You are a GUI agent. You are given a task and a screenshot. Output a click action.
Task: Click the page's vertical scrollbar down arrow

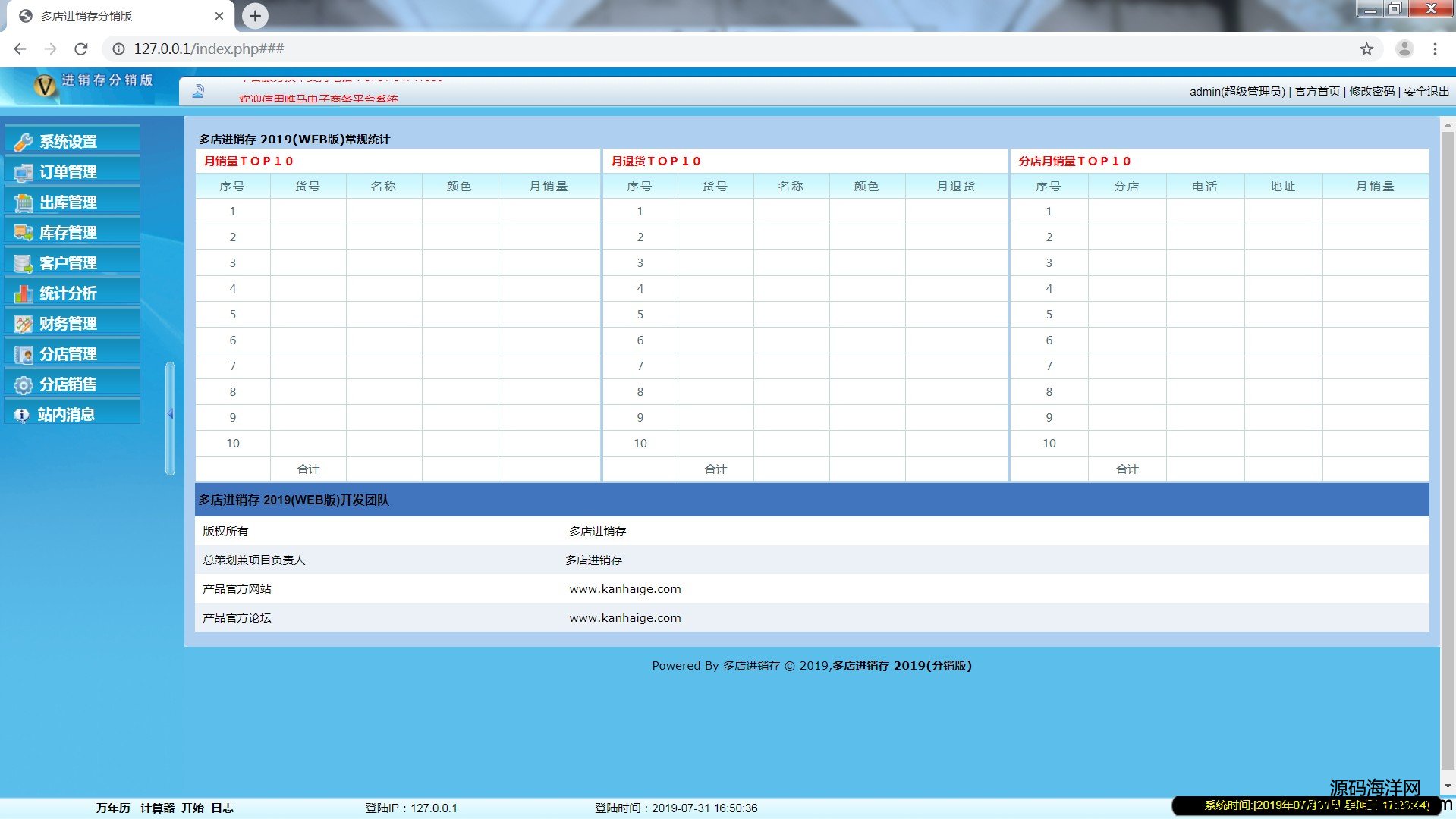[x=1448, y=786]
